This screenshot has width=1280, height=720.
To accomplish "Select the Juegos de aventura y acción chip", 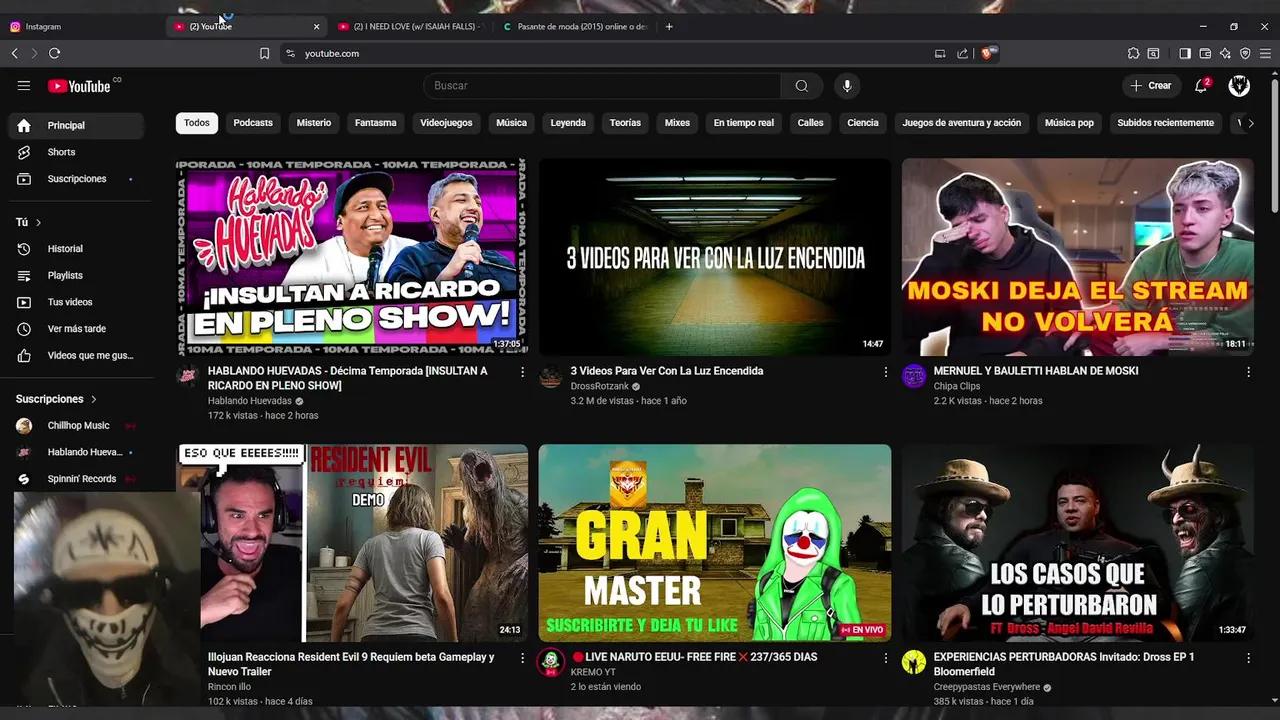I will click(x=962, y=123).
